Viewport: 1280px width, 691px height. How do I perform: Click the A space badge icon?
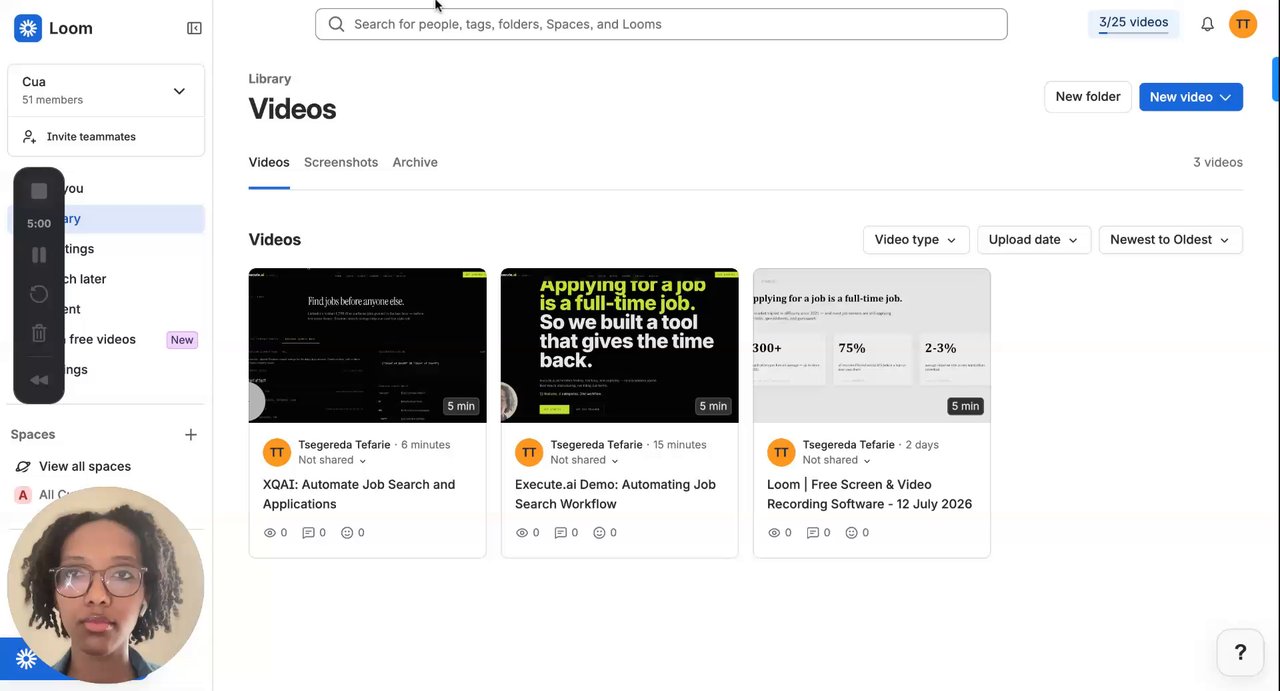click(23, 494)
